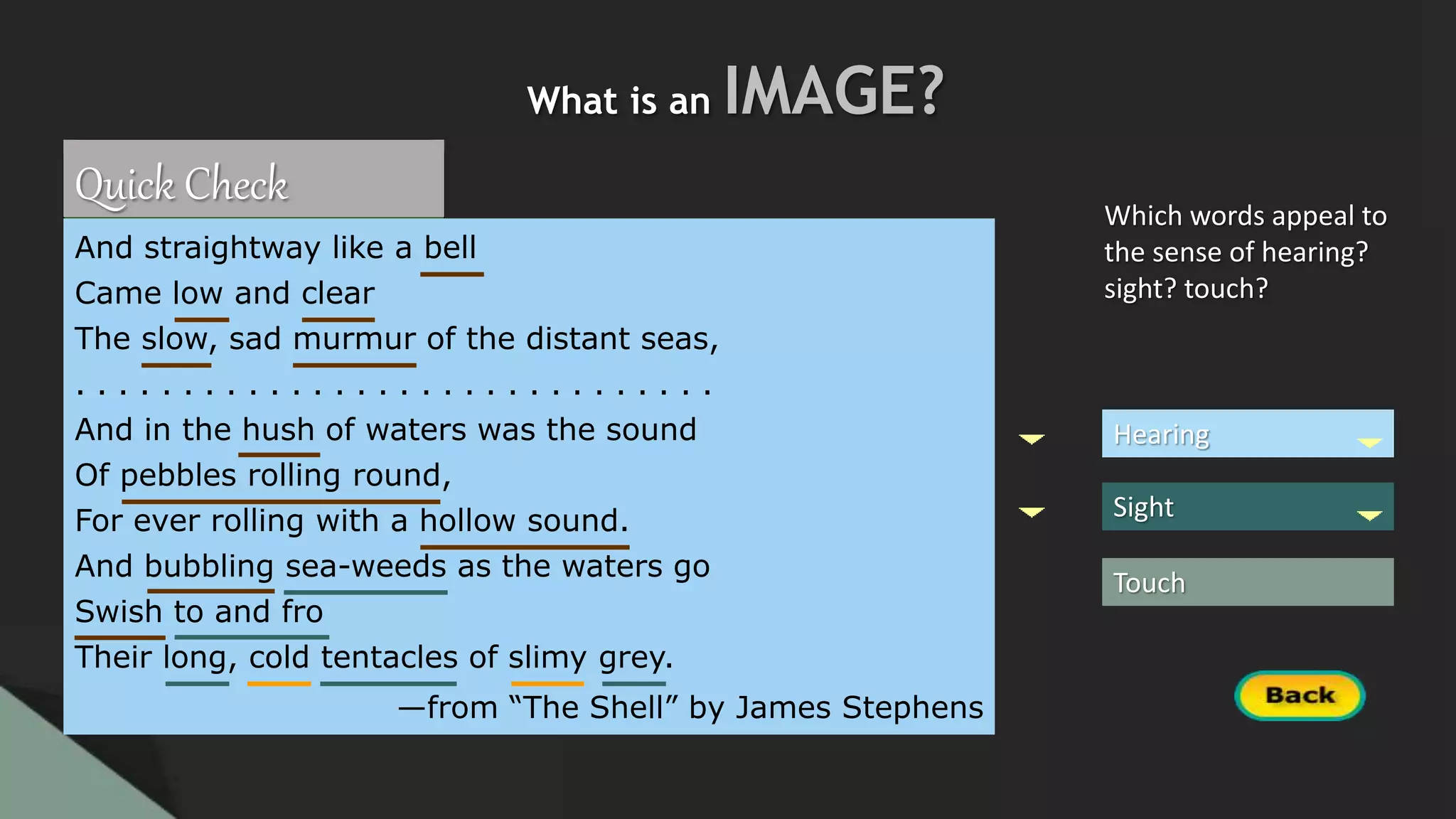Click the underlined phrase 'hollow sound'
The height and width of the screenshot is (819, 1456).
(x=523, y=521)
